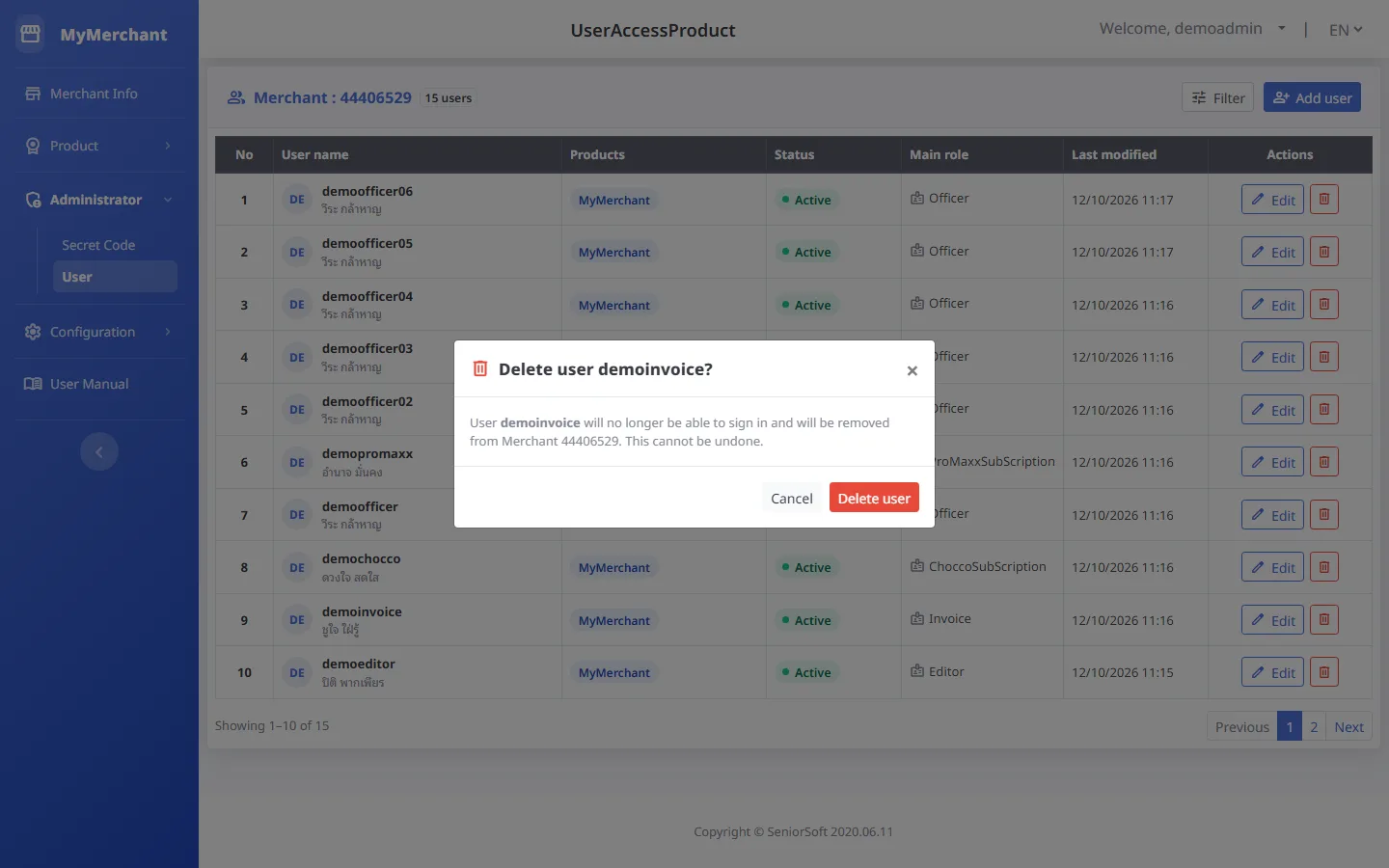Screen dimensions: 1389x868
Task: Select the User submenu item
Action: 115,277
